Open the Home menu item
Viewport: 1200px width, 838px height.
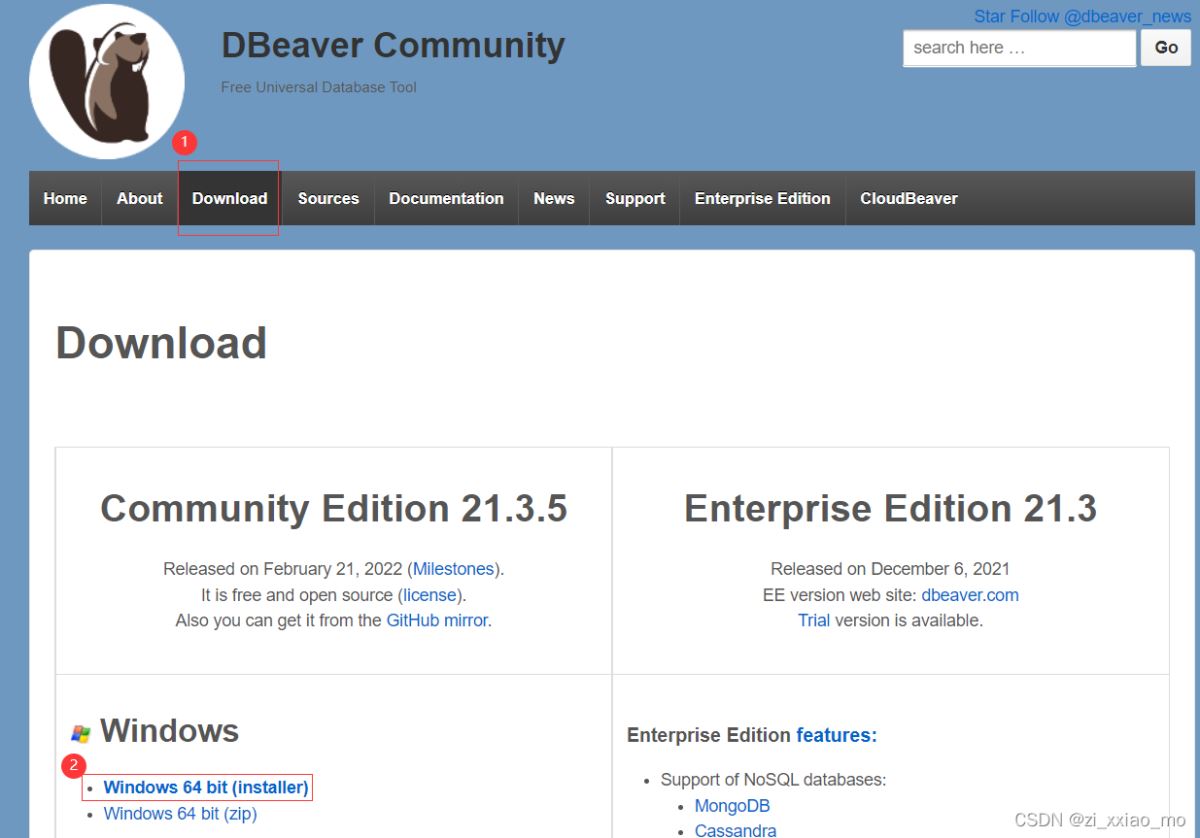[65, 198]
